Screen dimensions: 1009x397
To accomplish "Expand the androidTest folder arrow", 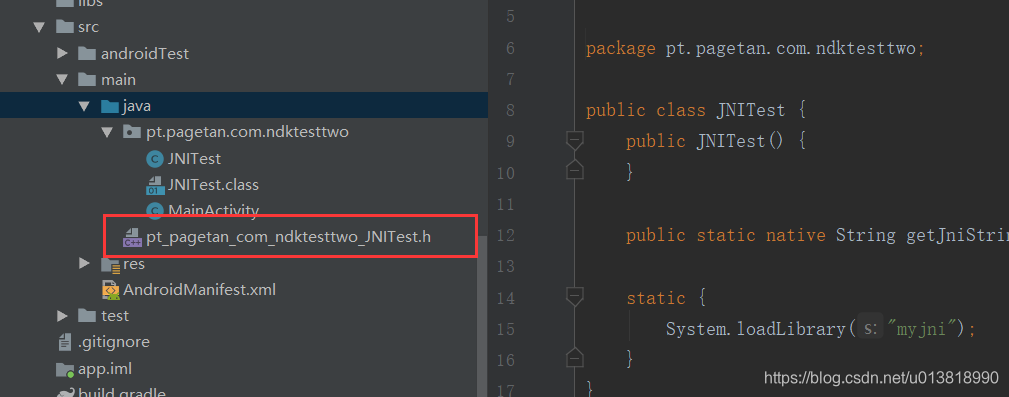I will point(62,53).
